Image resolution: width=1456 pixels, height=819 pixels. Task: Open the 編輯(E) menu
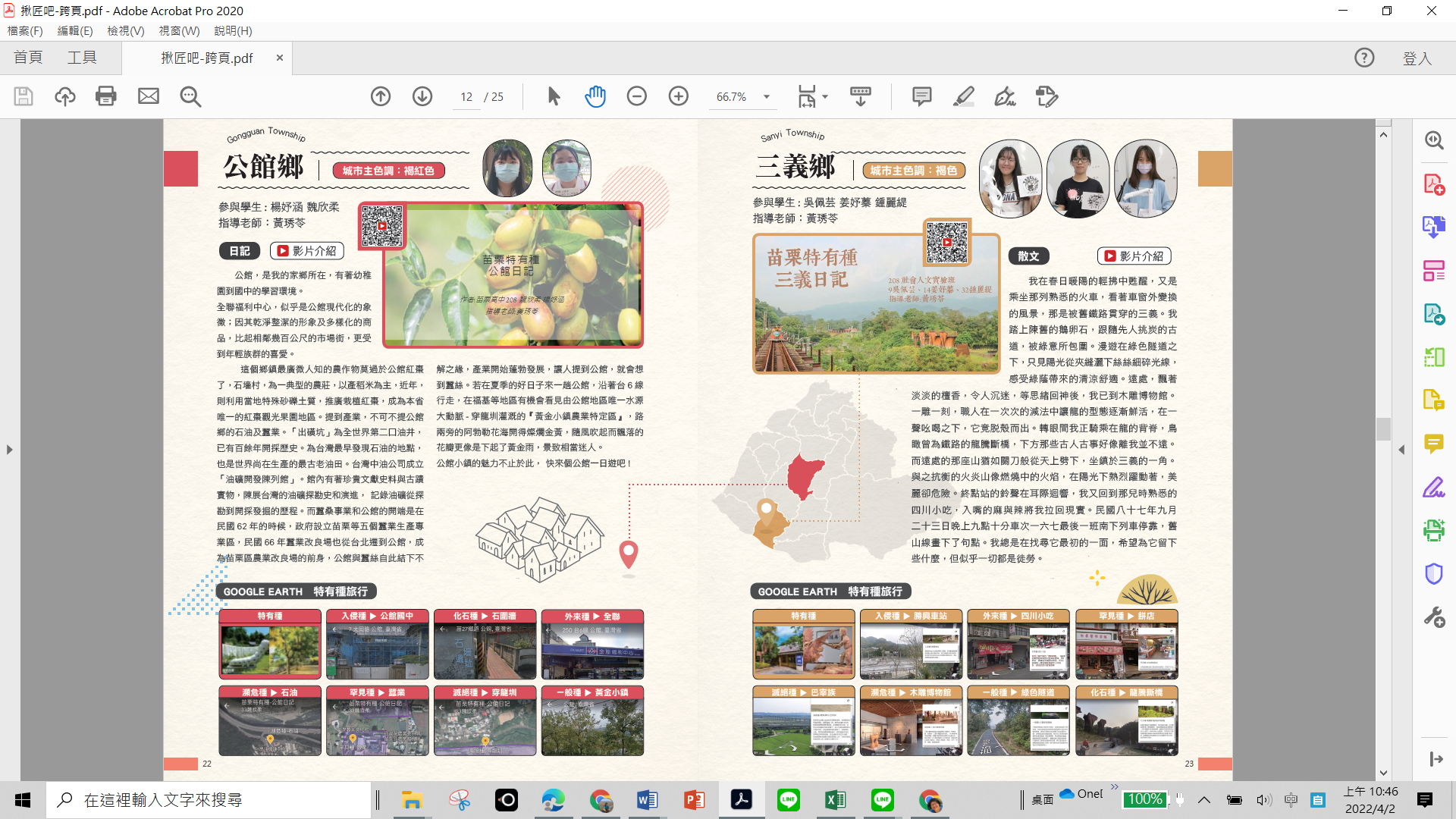(75, 31)
